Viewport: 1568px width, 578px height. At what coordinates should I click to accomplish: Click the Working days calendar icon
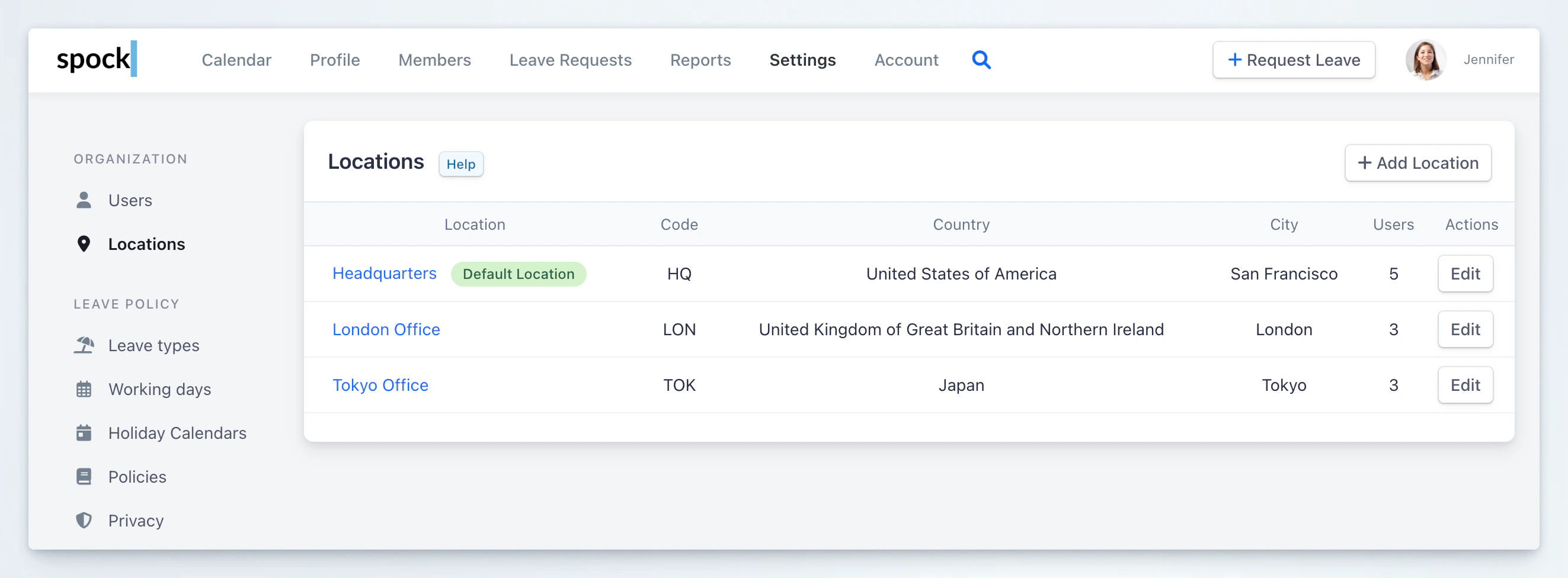pyautogui.click(x=84, y=388)
